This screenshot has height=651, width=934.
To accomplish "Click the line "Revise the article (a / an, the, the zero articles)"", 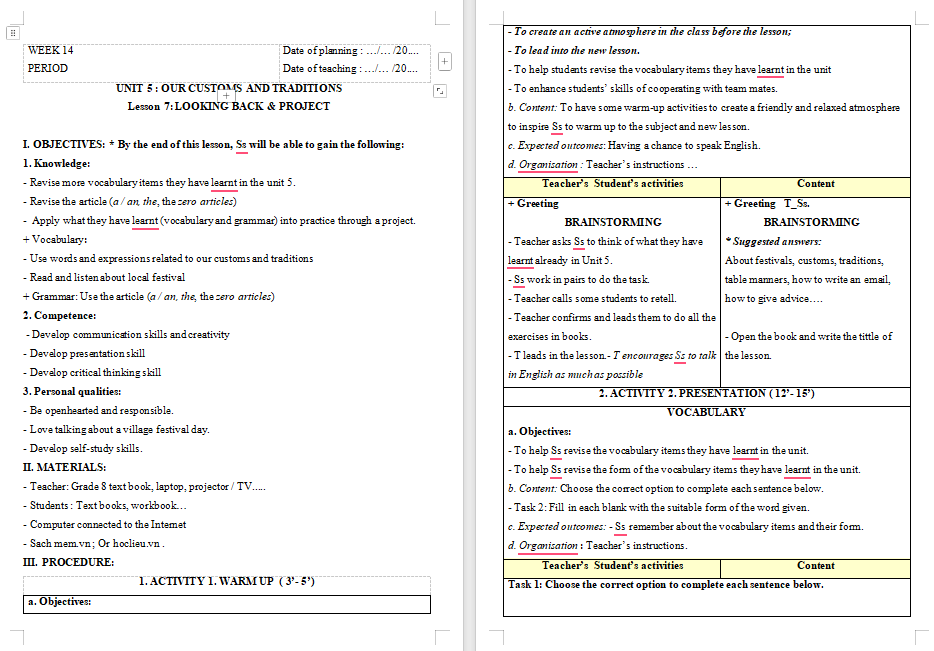I will [x=130, y=202].
